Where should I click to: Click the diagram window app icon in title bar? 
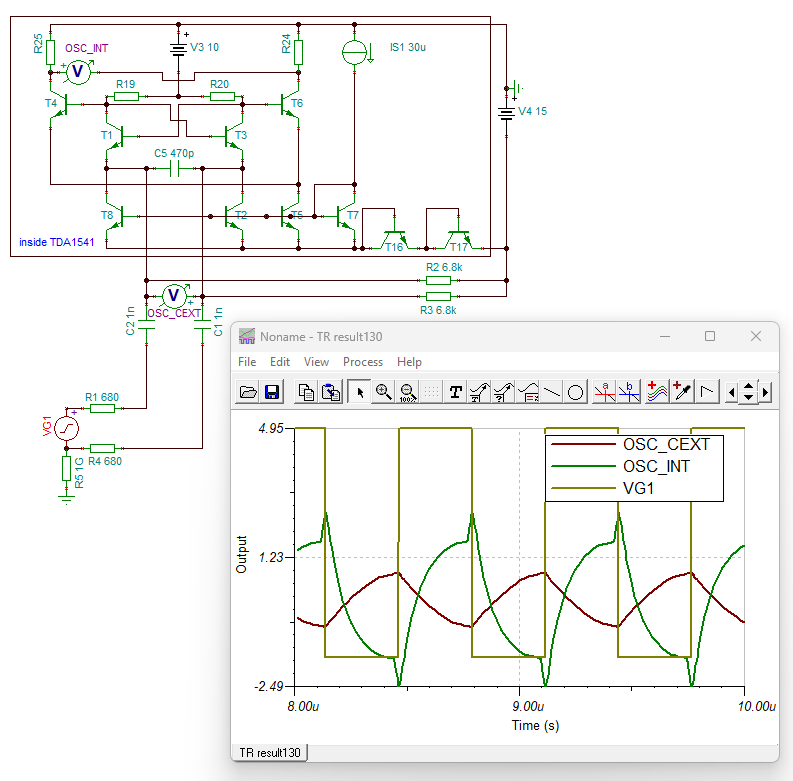[x=247, y=336]
